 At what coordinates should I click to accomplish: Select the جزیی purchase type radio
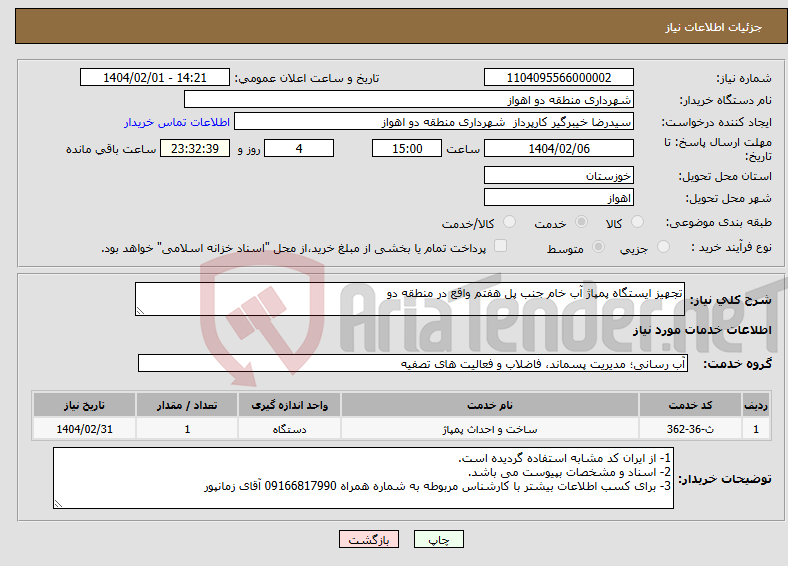[x=663, y=247]
